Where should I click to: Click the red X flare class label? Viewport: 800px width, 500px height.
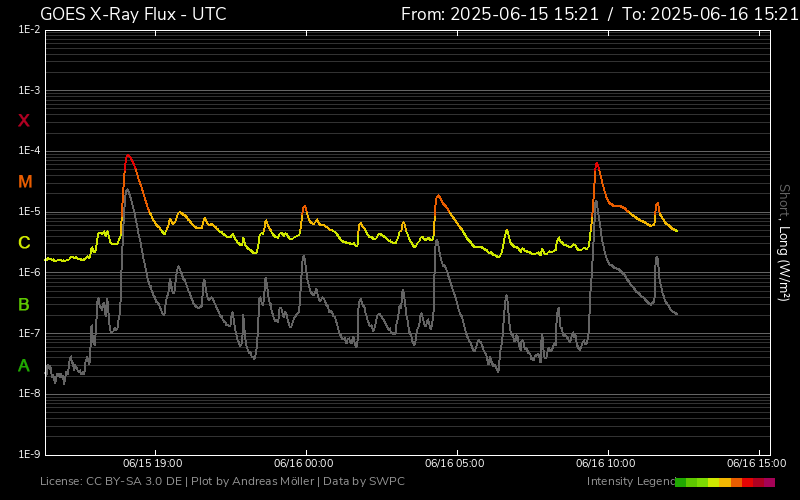click(24, 121)
